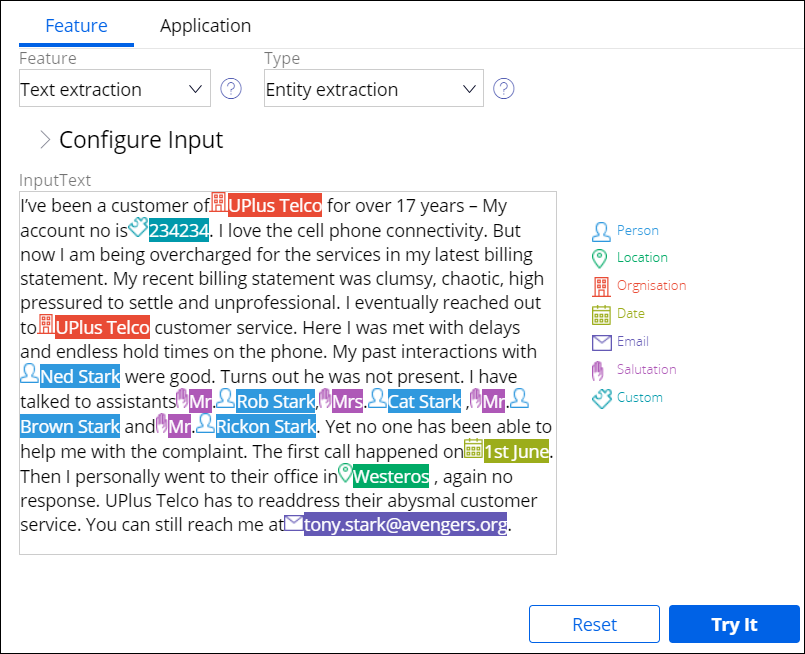Image resolution: width=805 pixels, height=654 pixels.
Task: Open the Type dropdown showing Entity extraction
Action: pos(373,89)
